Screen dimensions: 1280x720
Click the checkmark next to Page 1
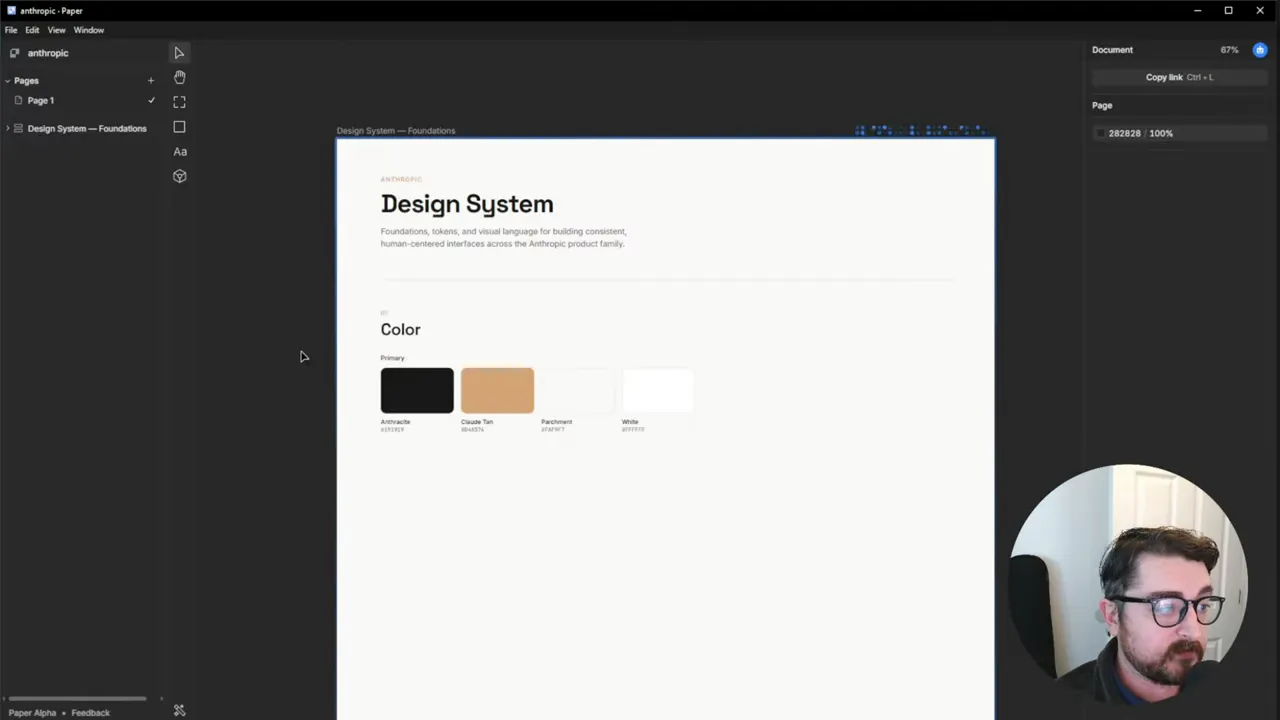151,100
